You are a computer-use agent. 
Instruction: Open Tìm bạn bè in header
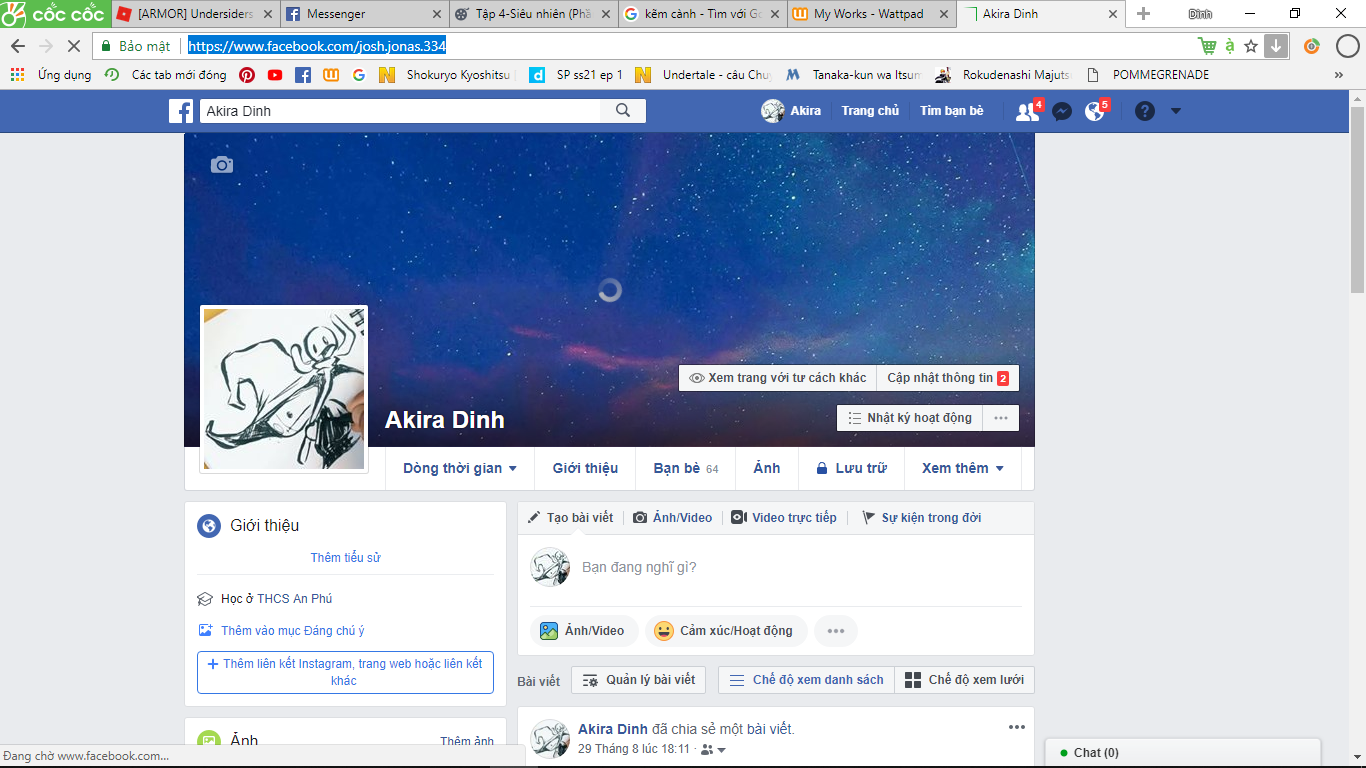[x=952, y=111]
